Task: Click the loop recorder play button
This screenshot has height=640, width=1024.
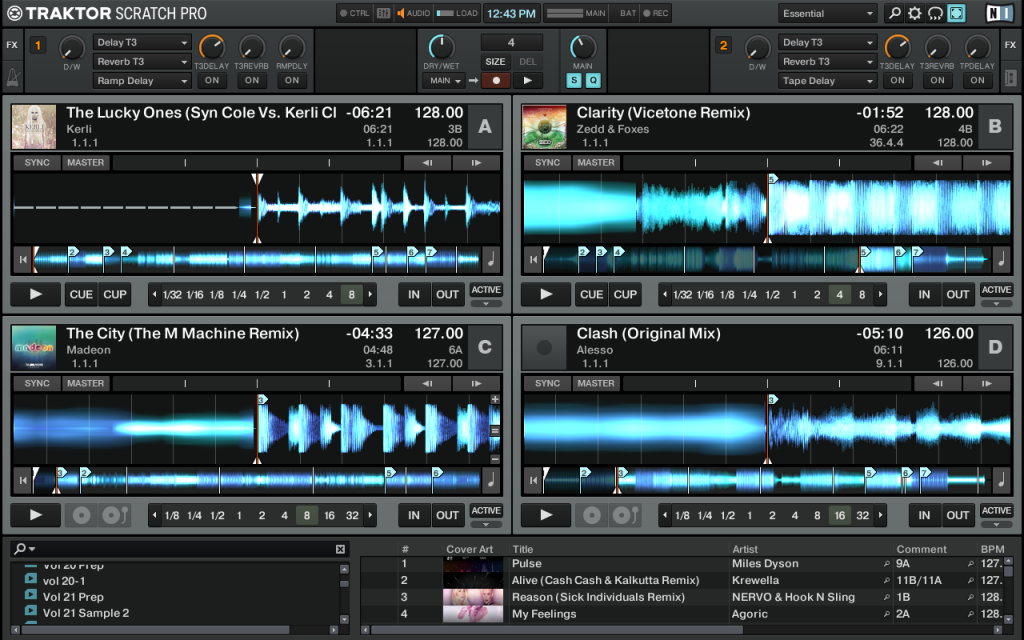Action: 528,80
